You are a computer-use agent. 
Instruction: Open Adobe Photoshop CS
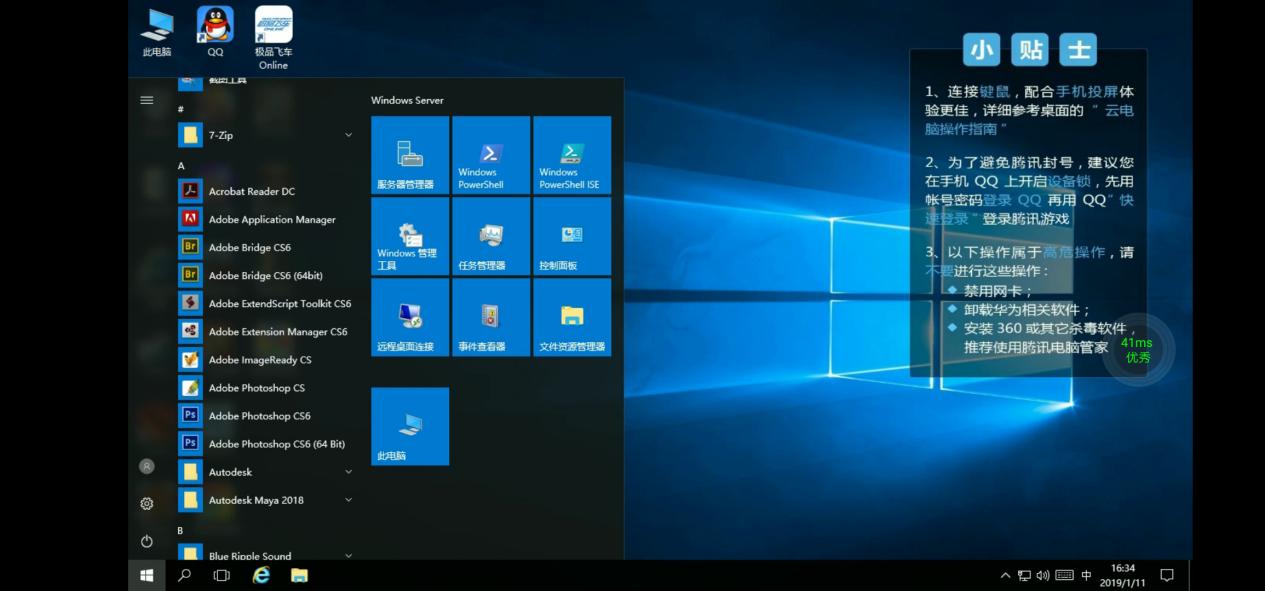(x=266, y=387)
